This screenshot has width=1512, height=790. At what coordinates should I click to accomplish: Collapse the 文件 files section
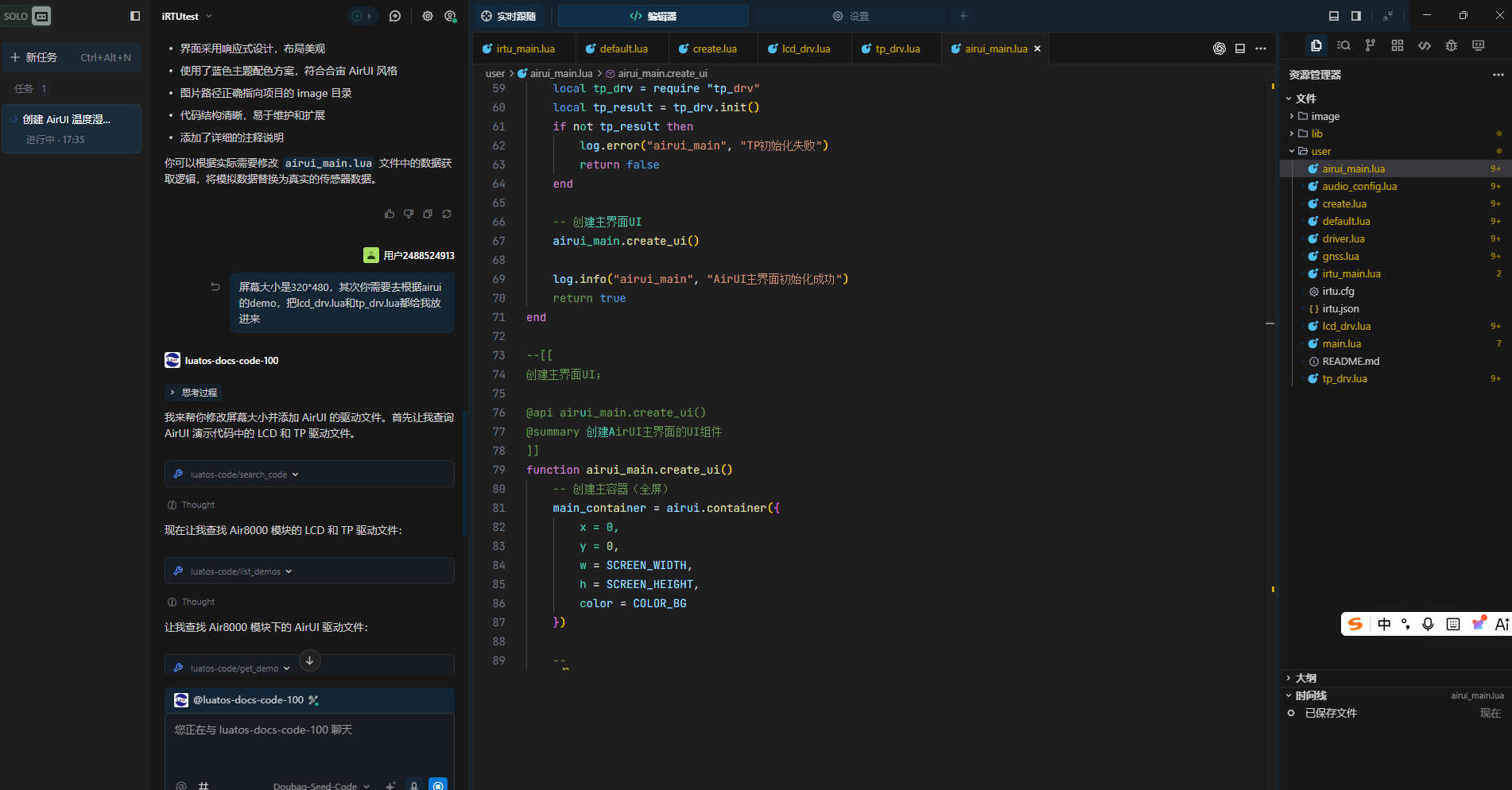(1396, 99)
